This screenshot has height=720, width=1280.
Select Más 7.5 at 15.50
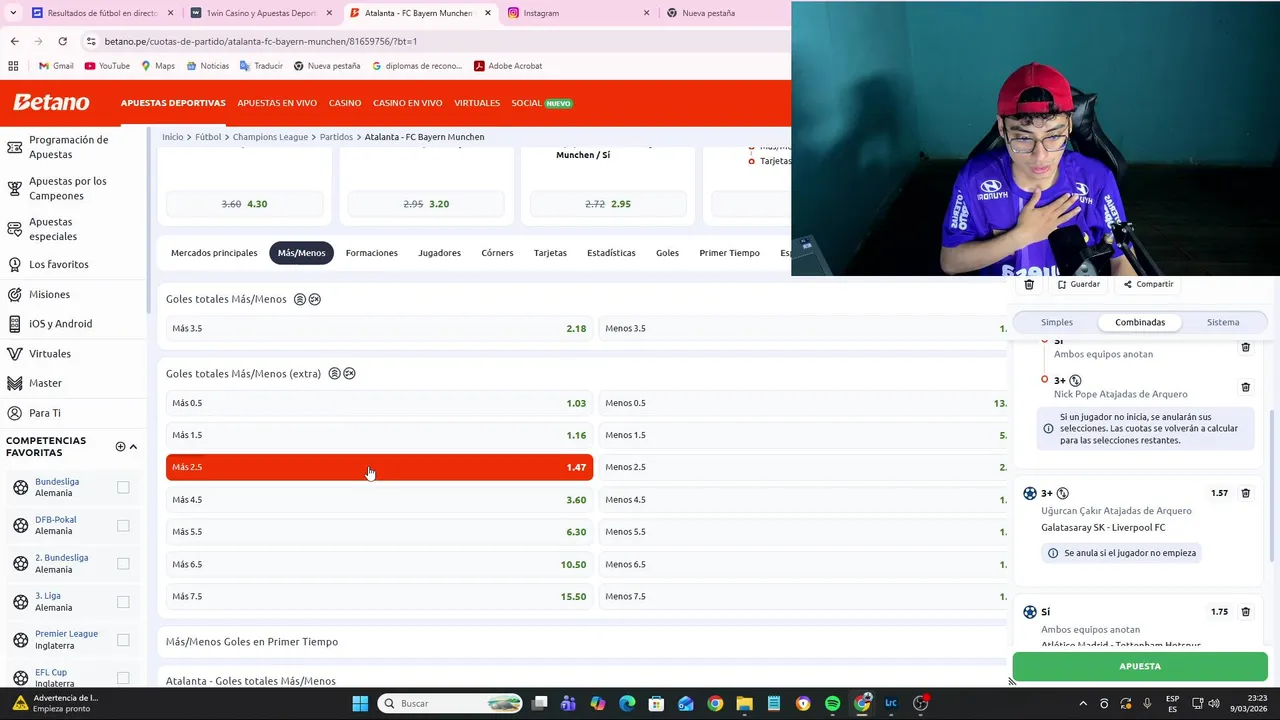coord(379,597)
